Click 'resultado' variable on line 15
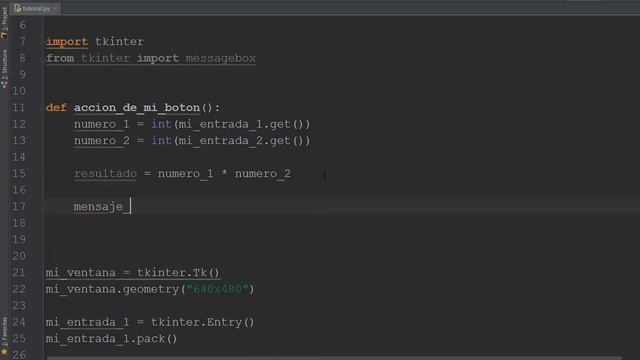 tap(105, 174)
